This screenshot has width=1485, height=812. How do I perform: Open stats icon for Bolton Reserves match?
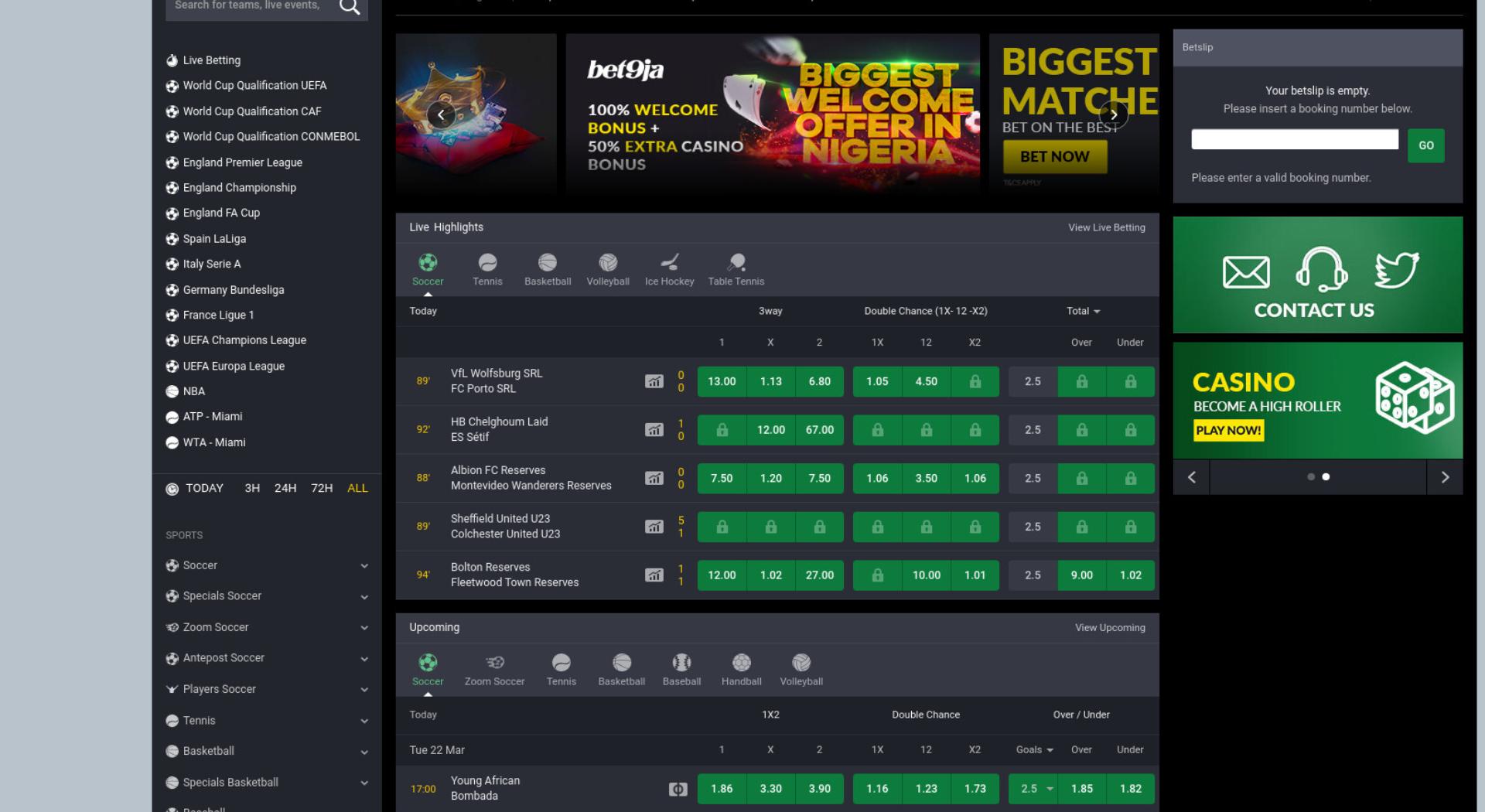pyautogui.click(x=654, y=575)
